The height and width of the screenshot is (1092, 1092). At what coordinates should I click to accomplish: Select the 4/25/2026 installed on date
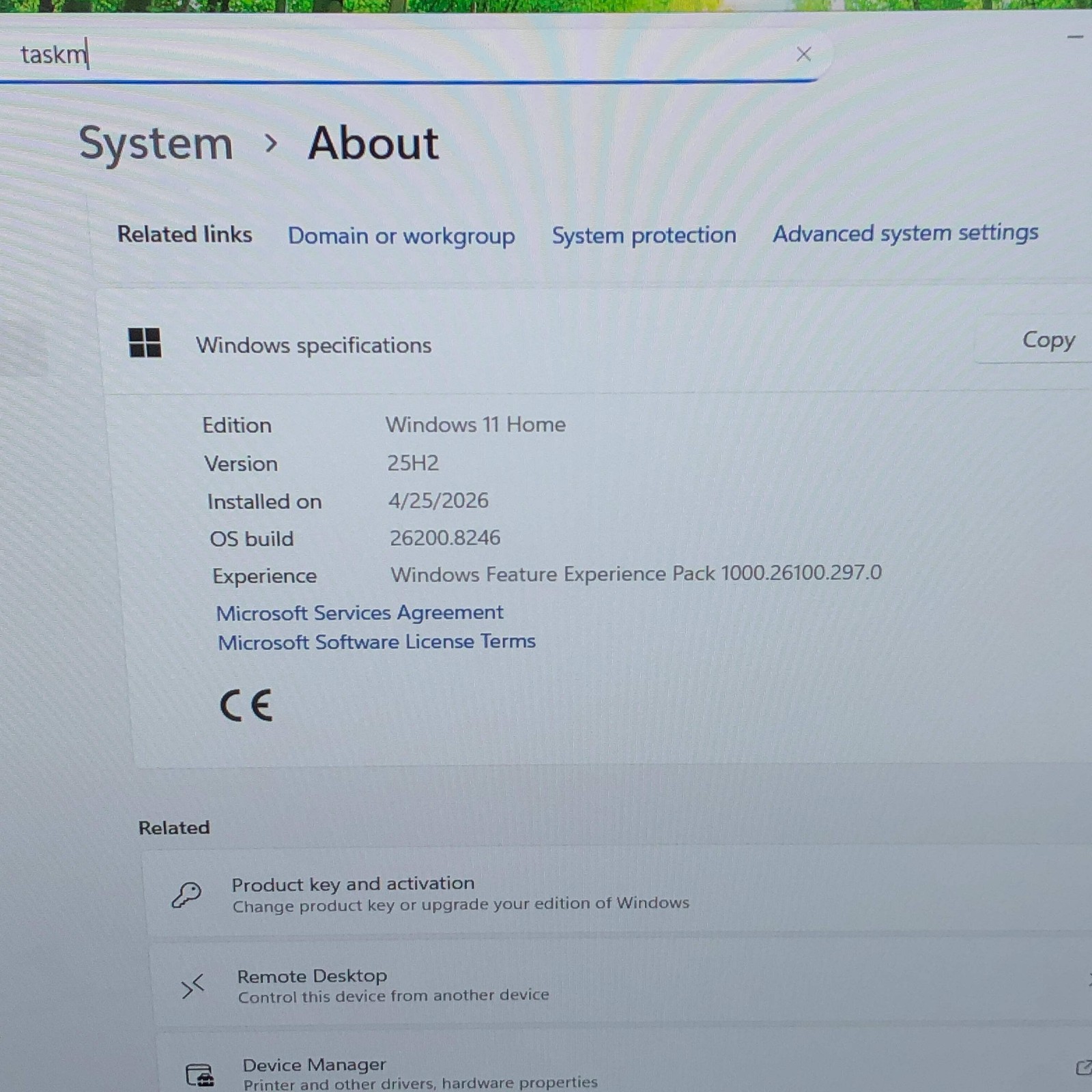pyautogui.click(x=438, y=500)
